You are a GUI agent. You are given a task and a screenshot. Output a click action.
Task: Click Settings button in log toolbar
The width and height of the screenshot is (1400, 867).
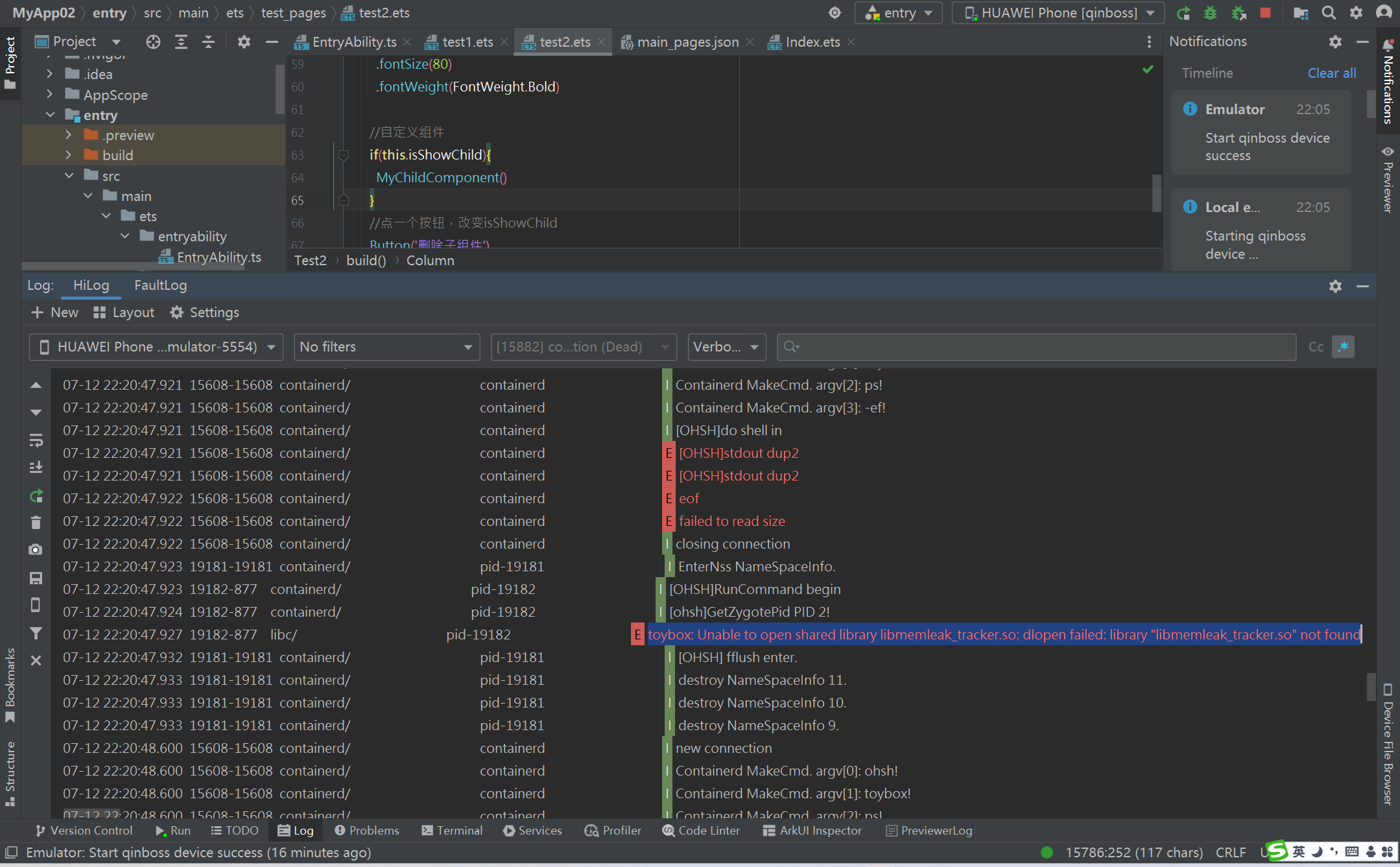click(x=205, y=313)
